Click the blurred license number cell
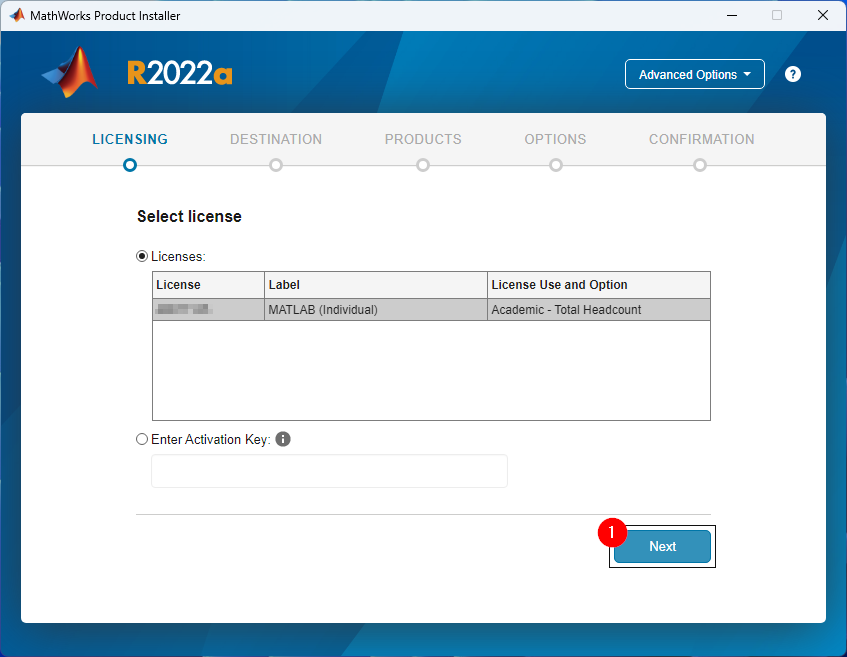 pyautogui.click(x=209, y=310)
